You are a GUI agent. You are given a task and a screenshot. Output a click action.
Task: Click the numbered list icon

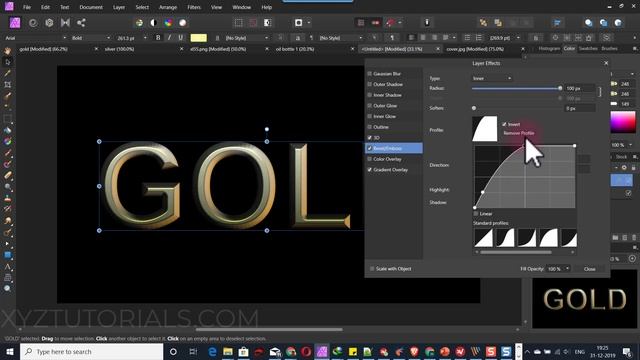click(479, 38)
